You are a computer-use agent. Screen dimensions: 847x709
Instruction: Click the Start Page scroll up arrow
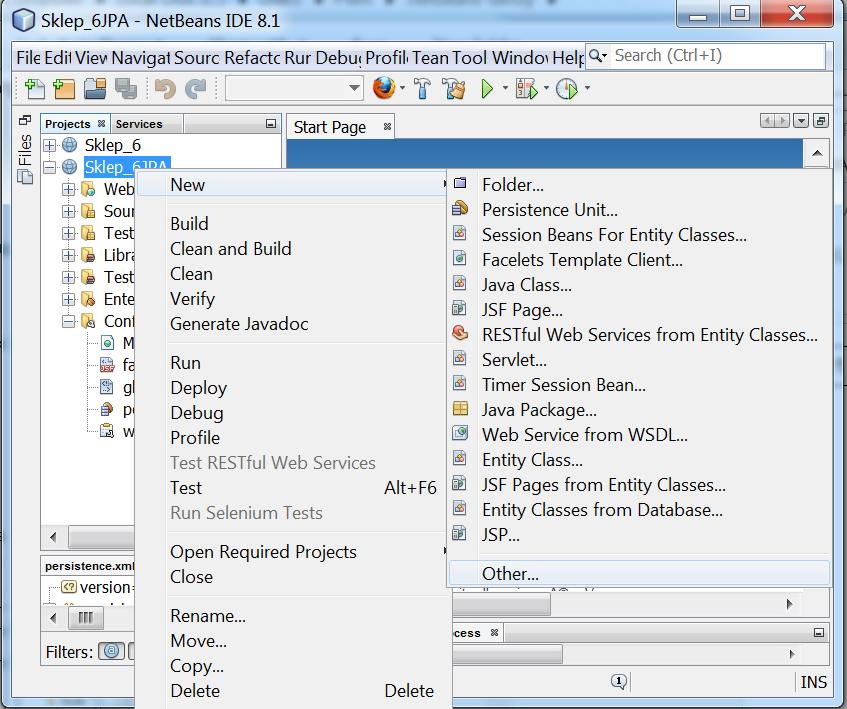point(817,153)
